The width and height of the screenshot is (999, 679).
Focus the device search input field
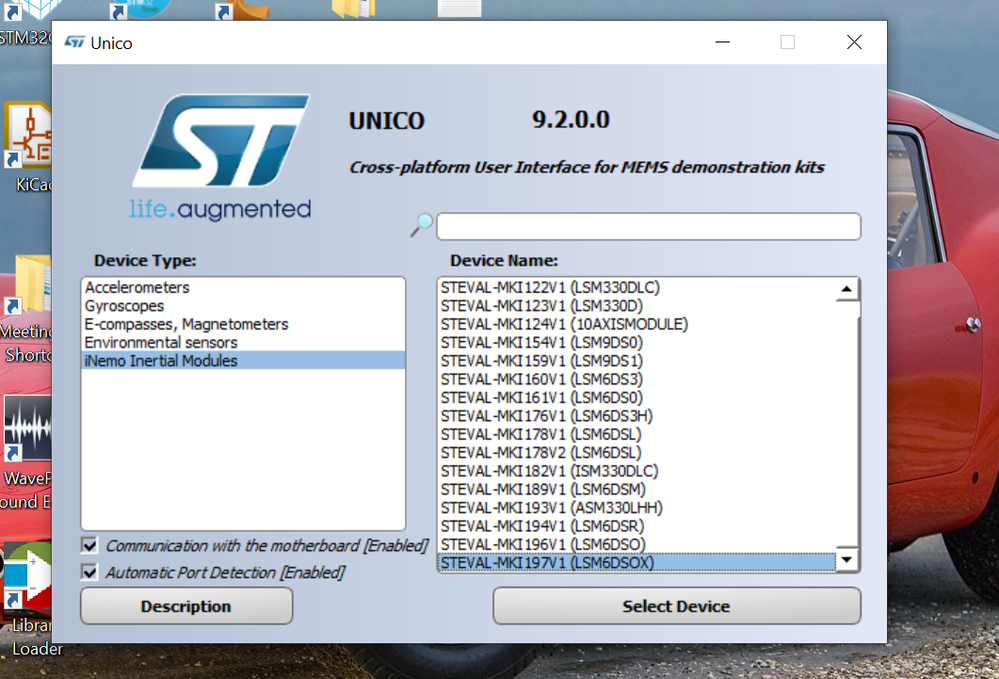point(648,226)
